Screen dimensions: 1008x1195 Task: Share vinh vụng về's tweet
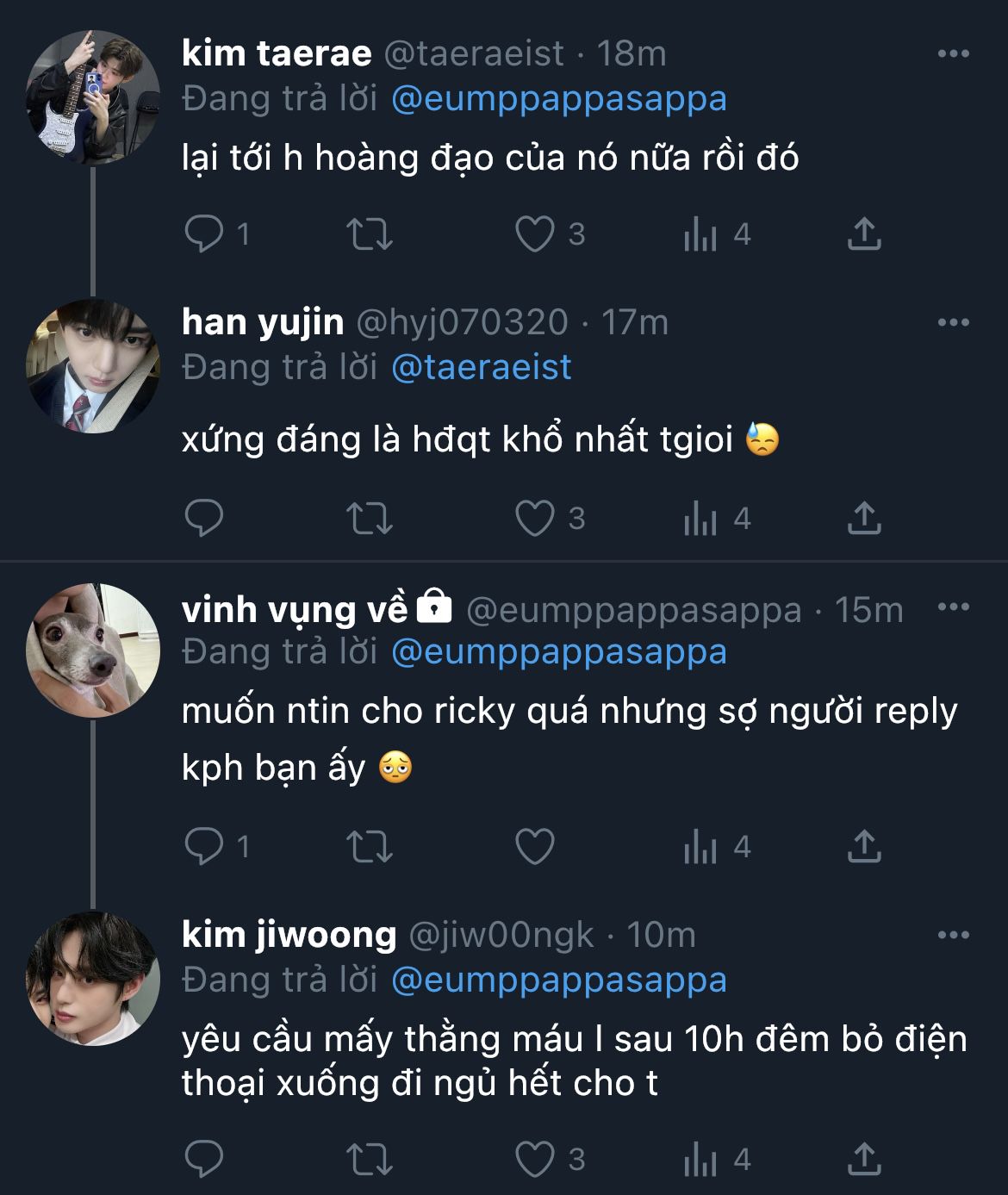863,847
